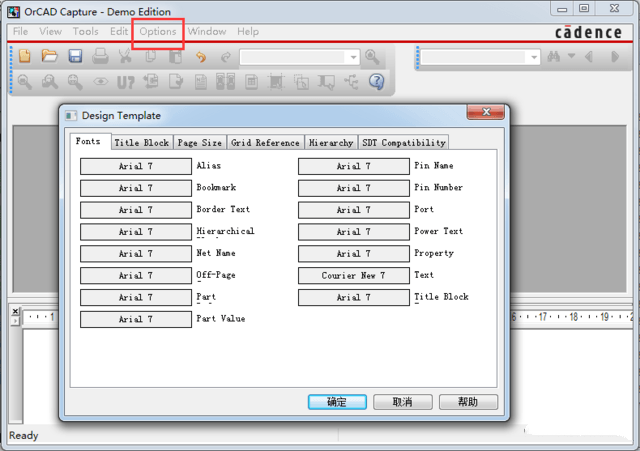Viewport: 640px width, 451px height.
Task: Click the Cross Reference icon
Action: pyautogui.click(x=226, y=82)
